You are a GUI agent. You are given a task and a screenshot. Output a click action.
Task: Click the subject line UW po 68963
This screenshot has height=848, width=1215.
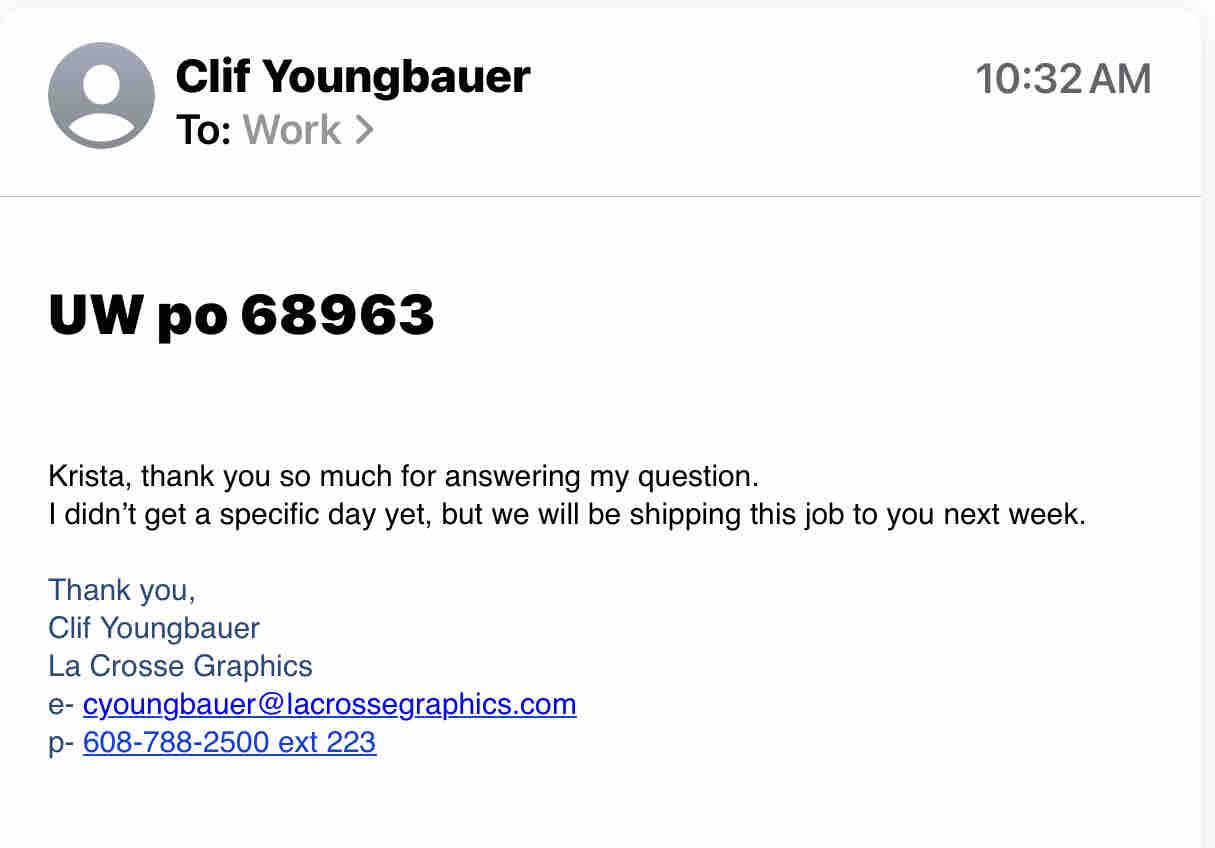coord(241,315)
